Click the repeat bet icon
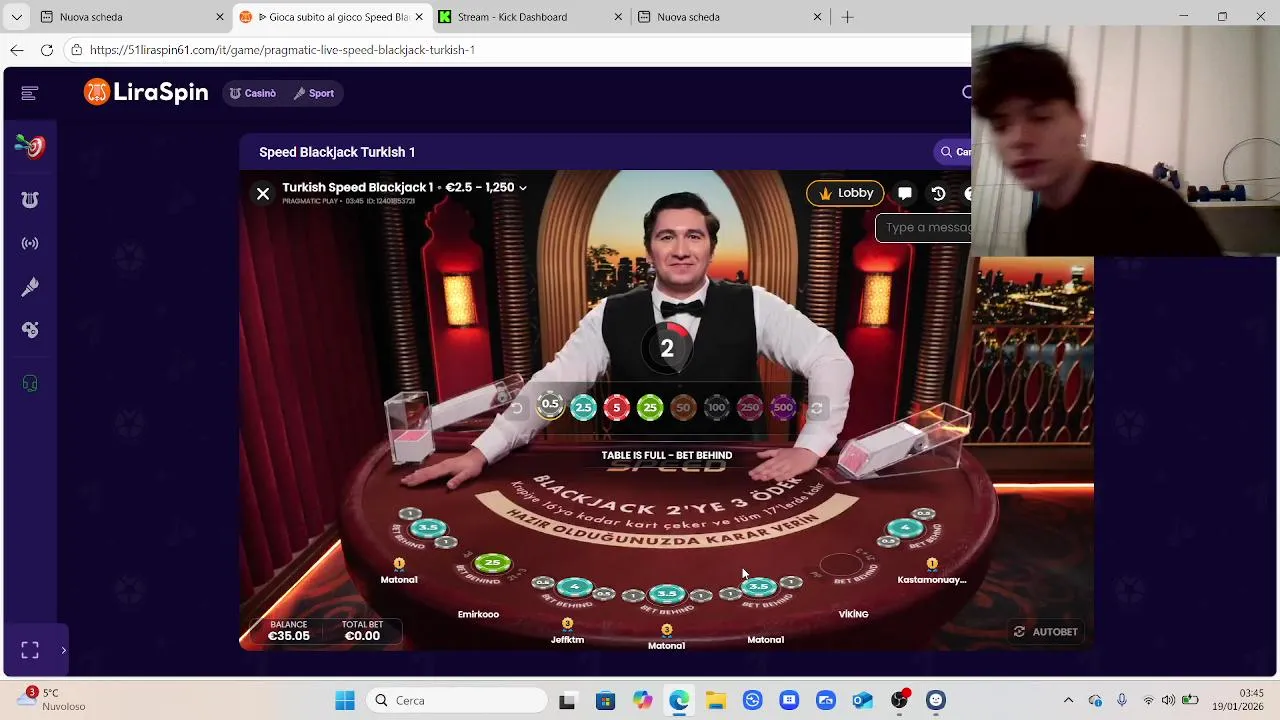Screen dimensions: 1280x720 click(x=816, y=408)
